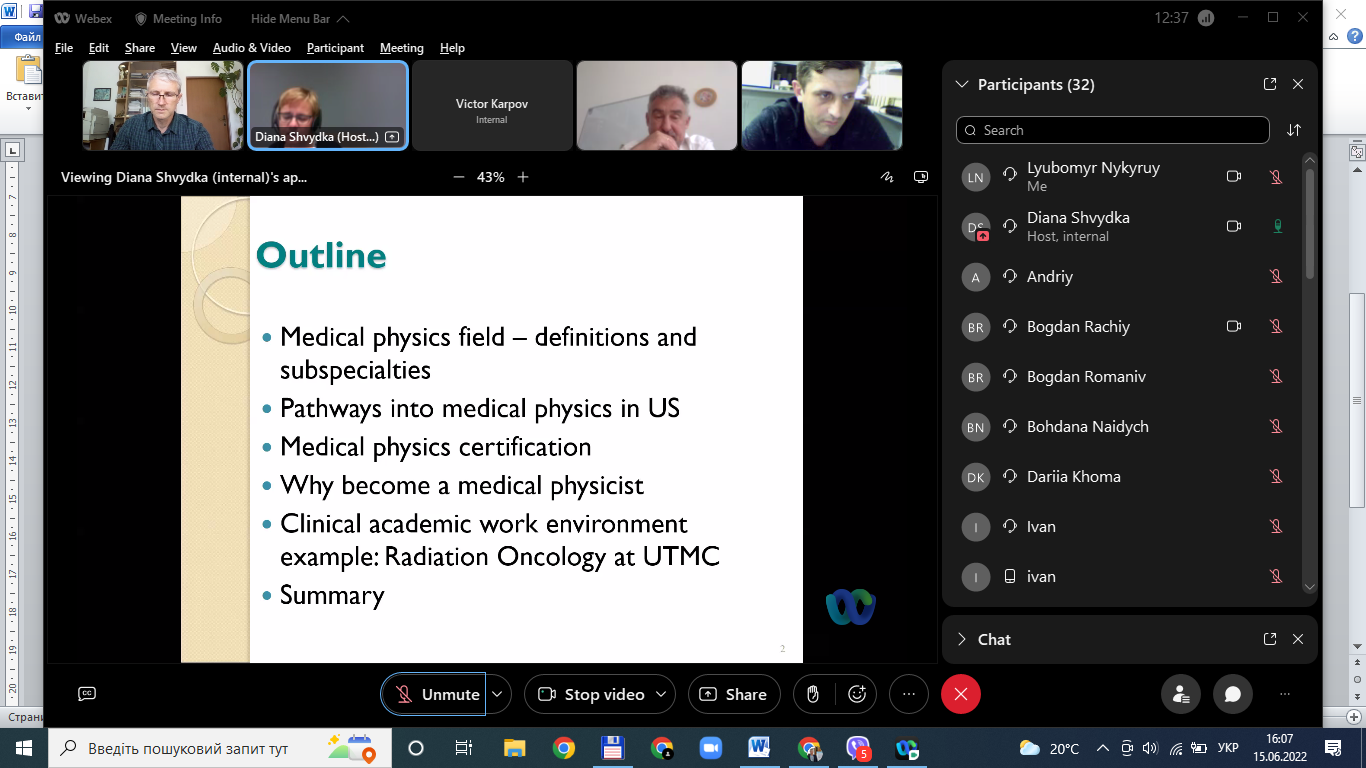Open chat bubble icon in bottom bar
Screen dimensions: 1366x768
click(x=1233, y=694)
